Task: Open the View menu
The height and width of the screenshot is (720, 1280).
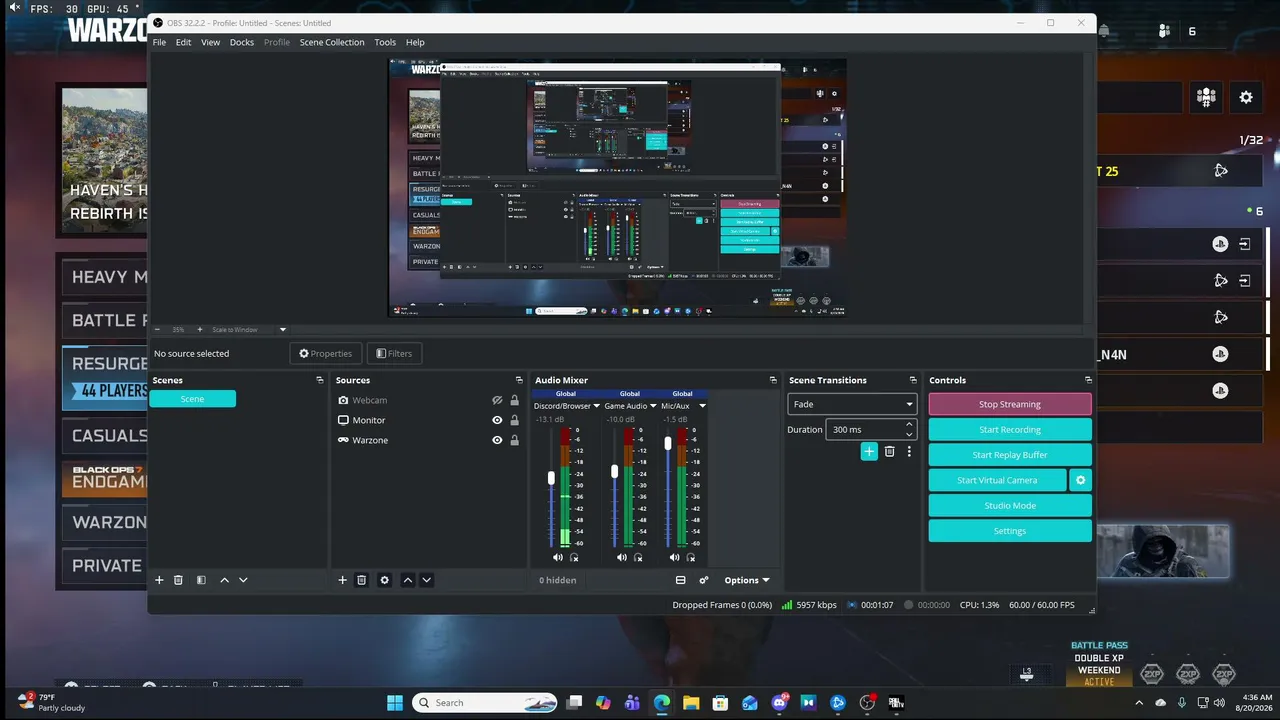Action: [x=210, y=42]
